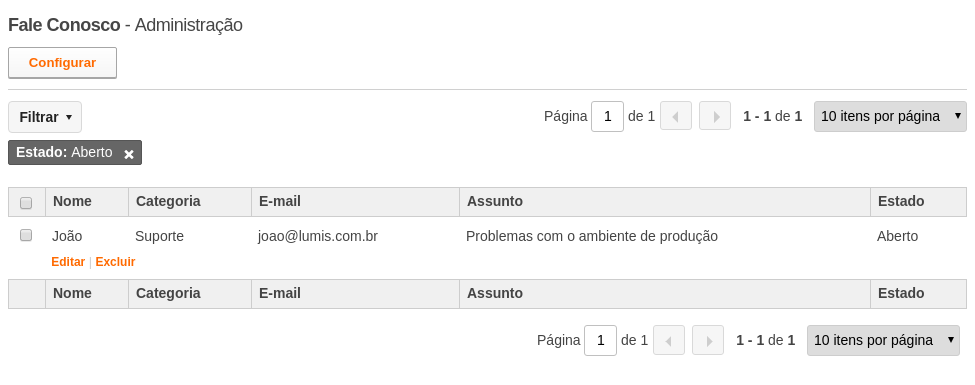Check the João row checkbox

click(26, 235)
